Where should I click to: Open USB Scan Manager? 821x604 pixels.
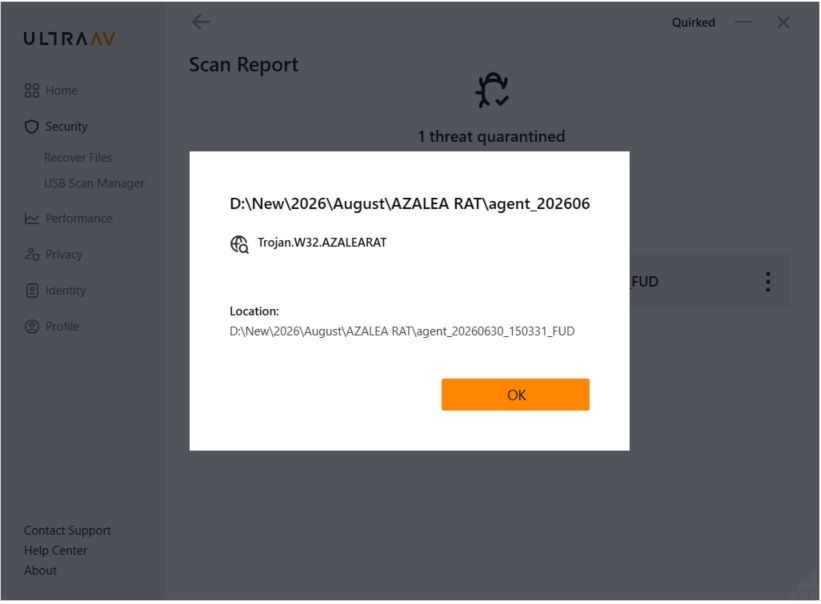[x=94, y=183]
